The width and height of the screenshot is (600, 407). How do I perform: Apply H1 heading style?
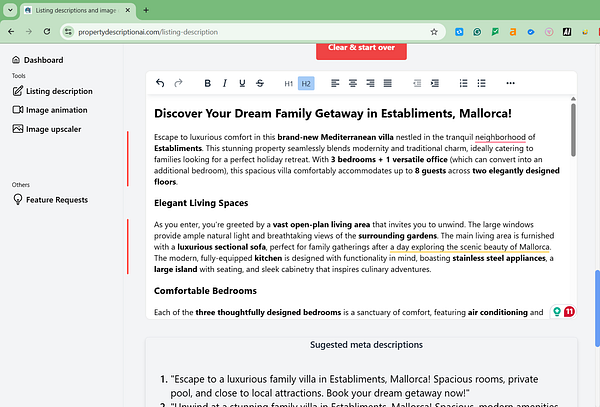point(289,83)
